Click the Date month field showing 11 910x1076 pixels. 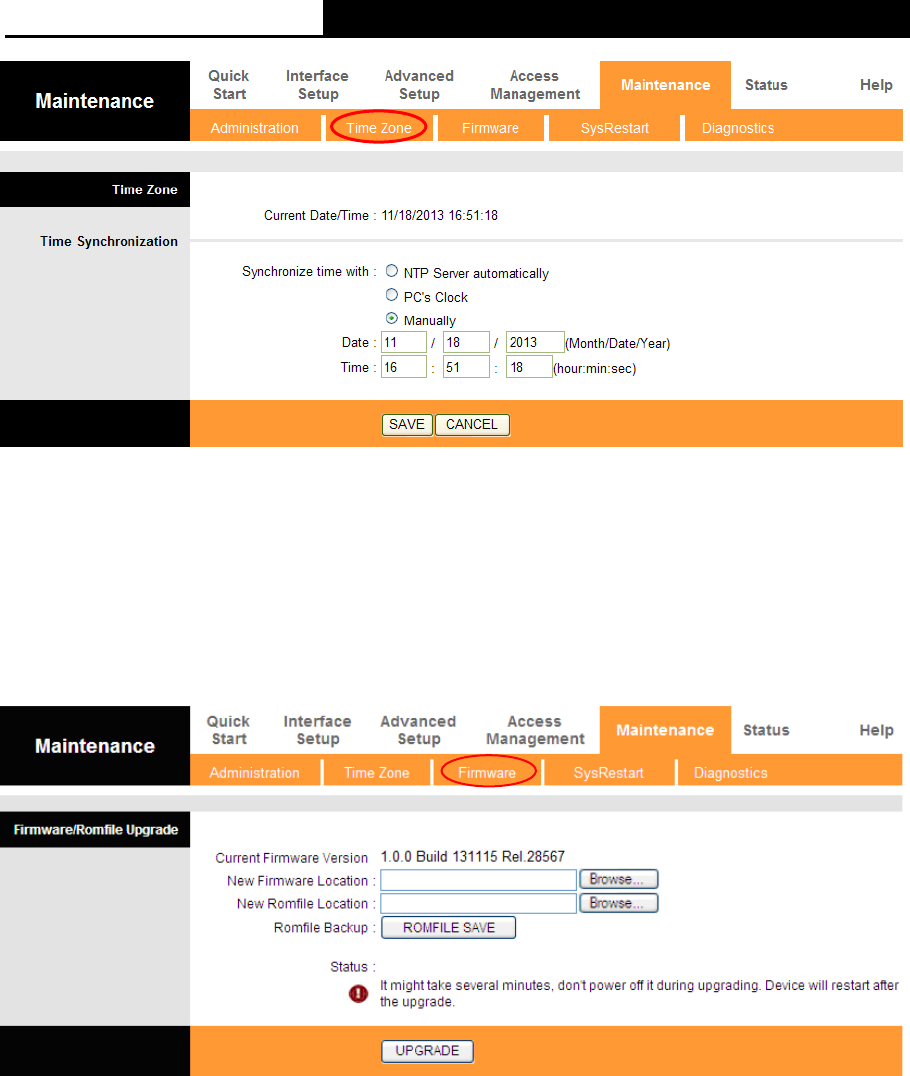404,342
